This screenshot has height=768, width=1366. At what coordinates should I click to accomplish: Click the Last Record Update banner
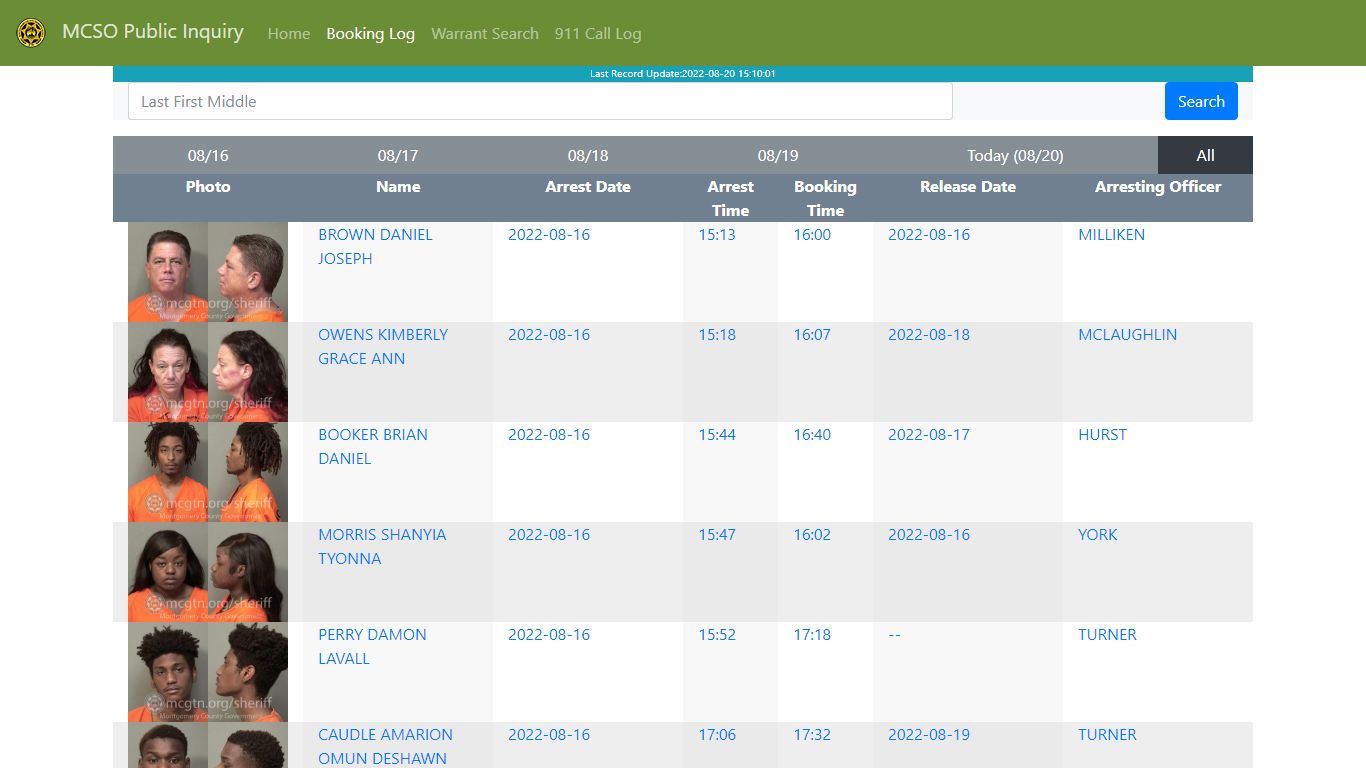point(683,74)
